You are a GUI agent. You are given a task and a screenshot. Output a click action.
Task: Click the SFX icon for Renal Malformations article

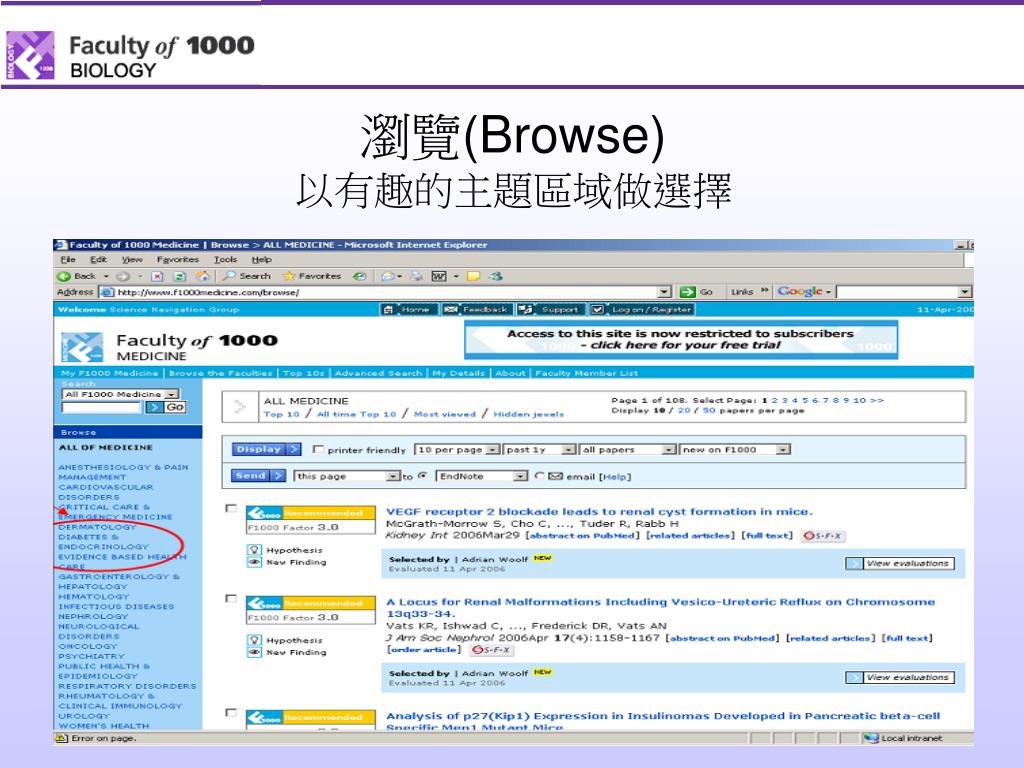point(492,650)
